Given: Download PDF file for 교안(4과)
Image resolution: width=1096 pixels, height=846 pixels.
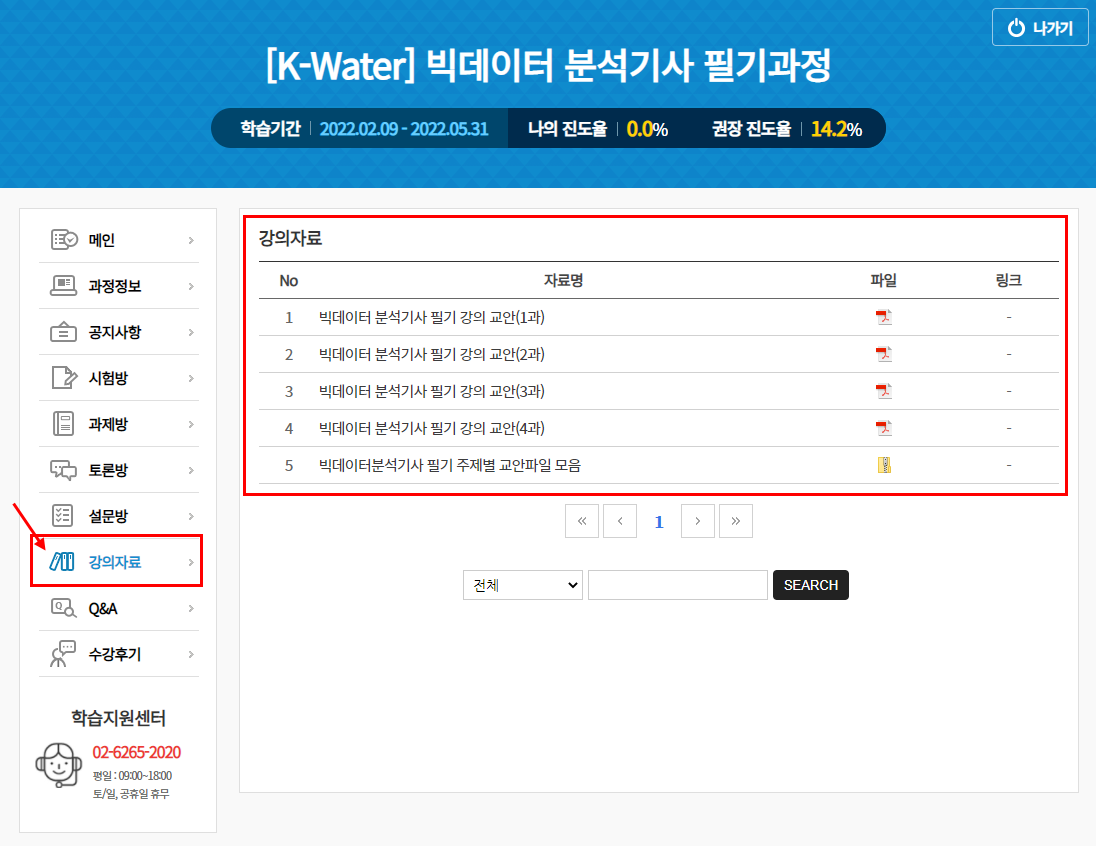Looking at the screenshot, I should click(884, 428).
